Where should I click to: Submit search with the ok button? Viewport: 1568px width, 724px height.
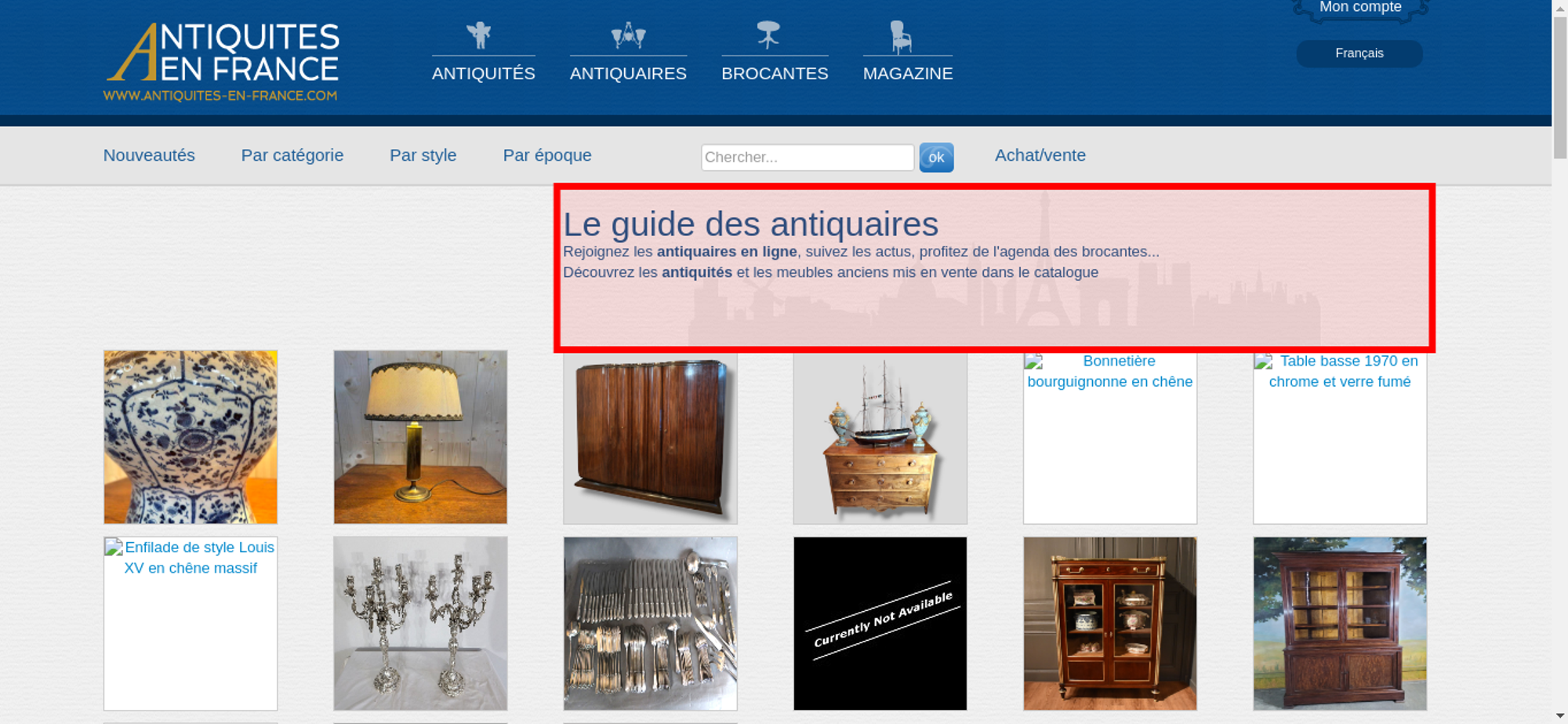936,158
